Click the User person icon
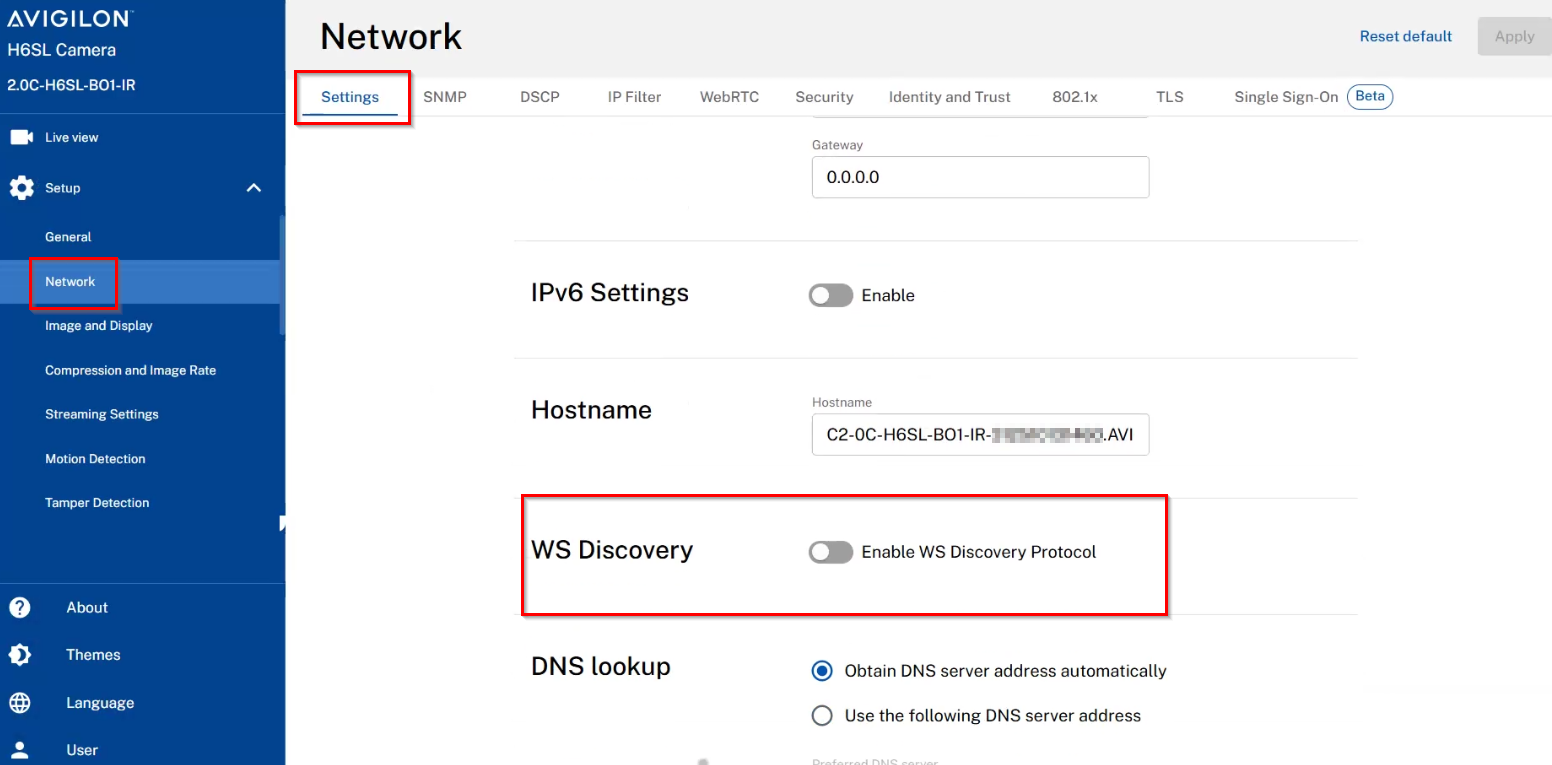 pos(19,750)
